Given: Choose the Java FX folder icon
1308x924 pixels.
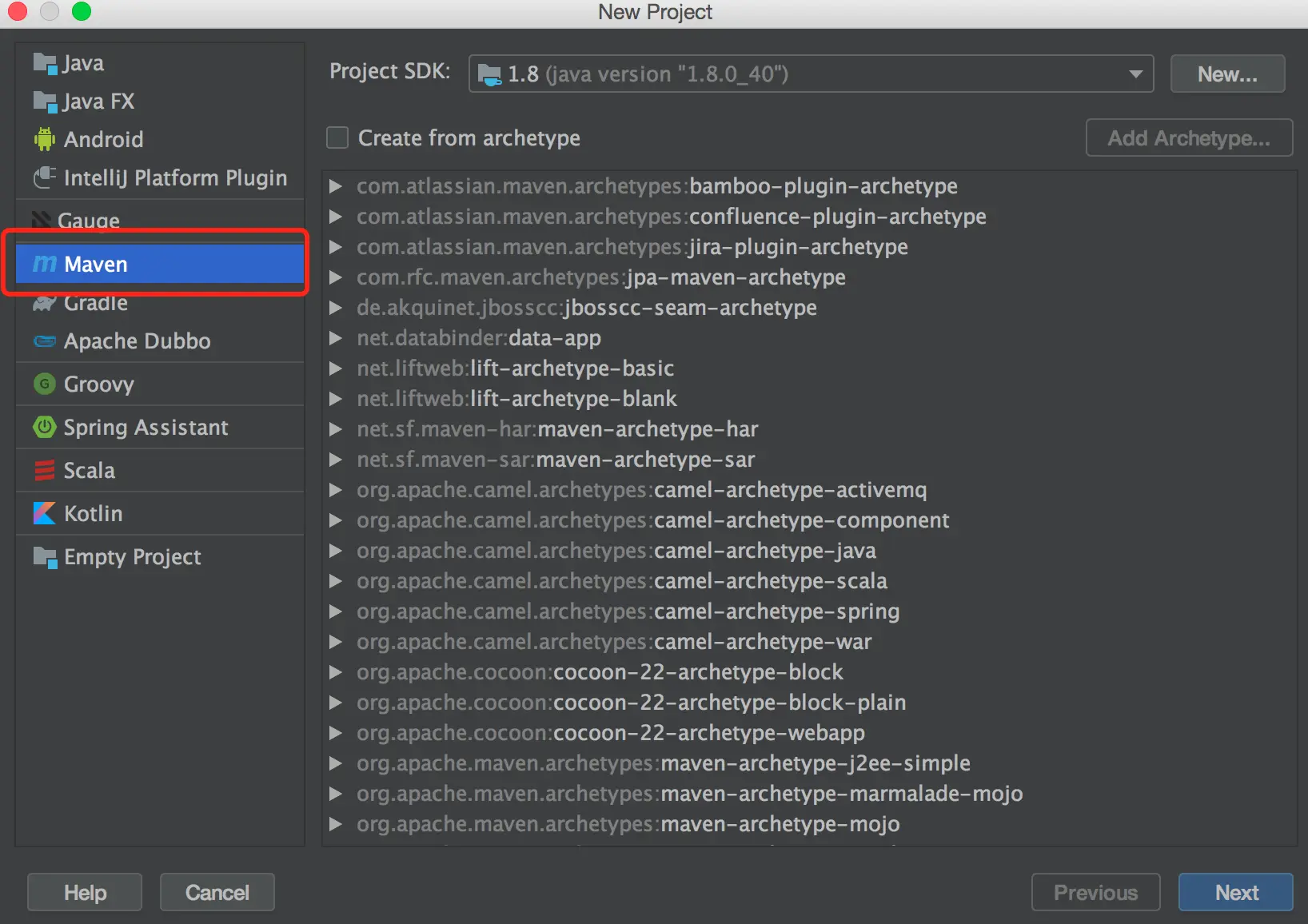Looking at the screenshot, I should pyautogui.click(x=45, y=102).
